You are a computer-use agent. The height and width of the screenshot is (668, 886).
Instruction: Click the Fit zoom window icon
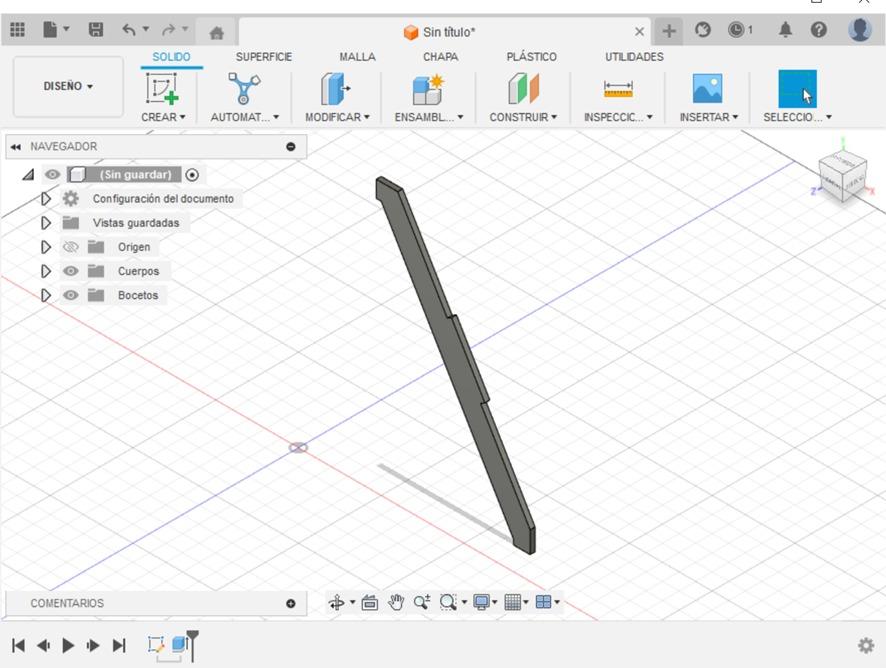pyautogui.click(x=448, y=602)
